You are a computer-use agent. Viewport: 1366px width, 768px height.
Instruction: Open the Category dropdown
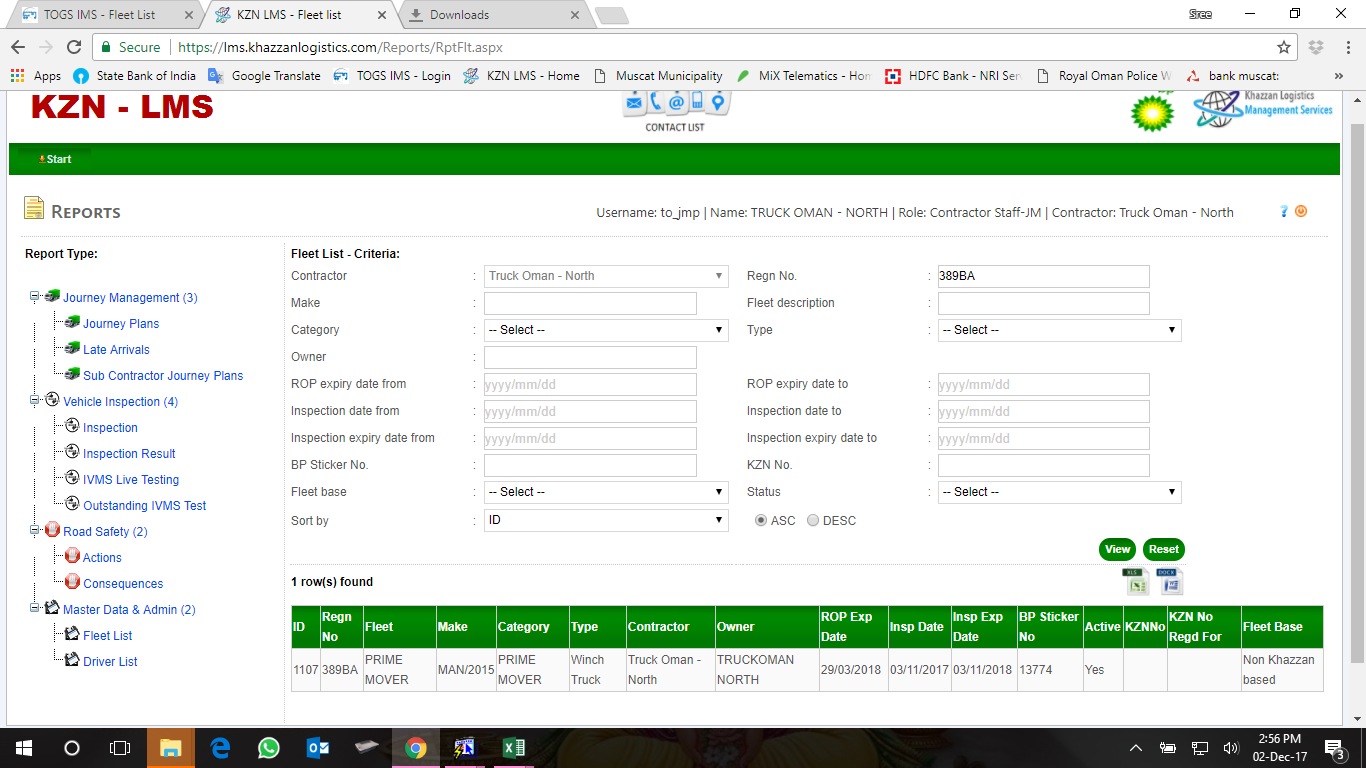coord(606,330)
